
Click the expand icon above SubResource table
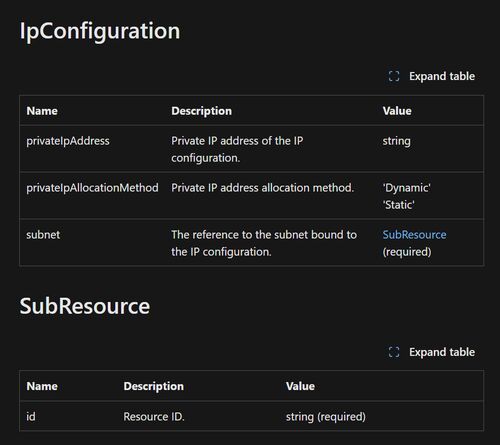(x=394, y=352)
